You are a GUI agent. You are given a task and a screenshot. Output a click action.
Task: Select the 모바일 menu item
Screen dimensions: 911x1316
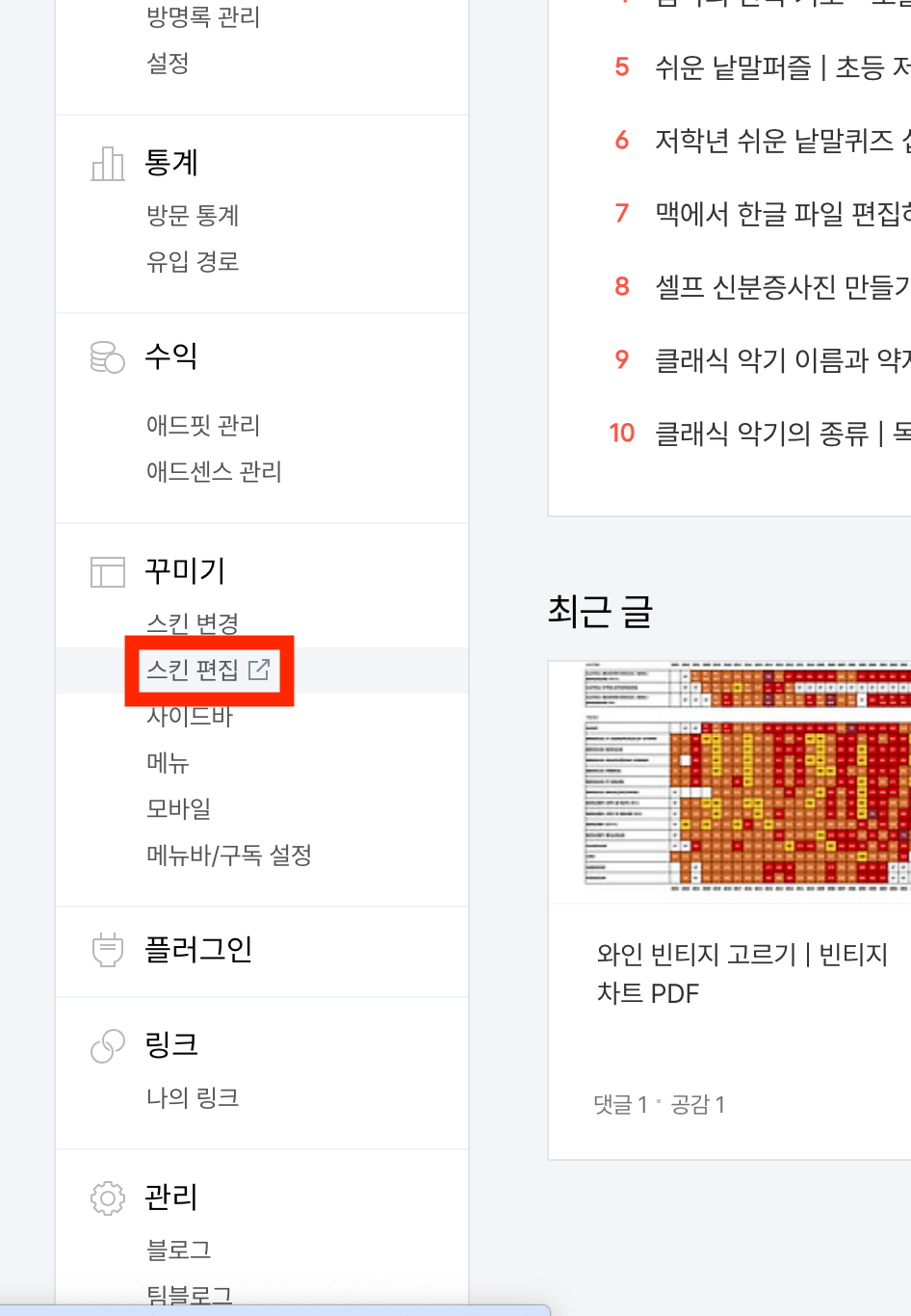[179, 808]
